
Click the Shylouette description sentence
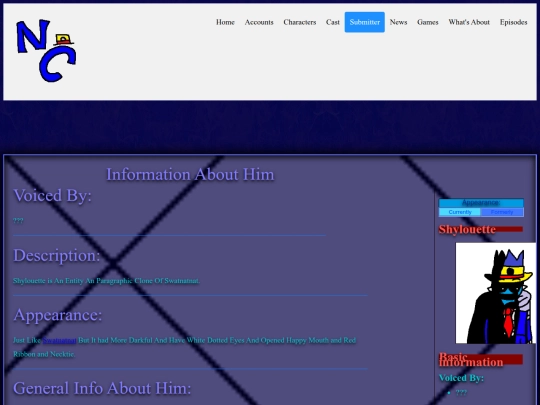click(x=106, y=281)
